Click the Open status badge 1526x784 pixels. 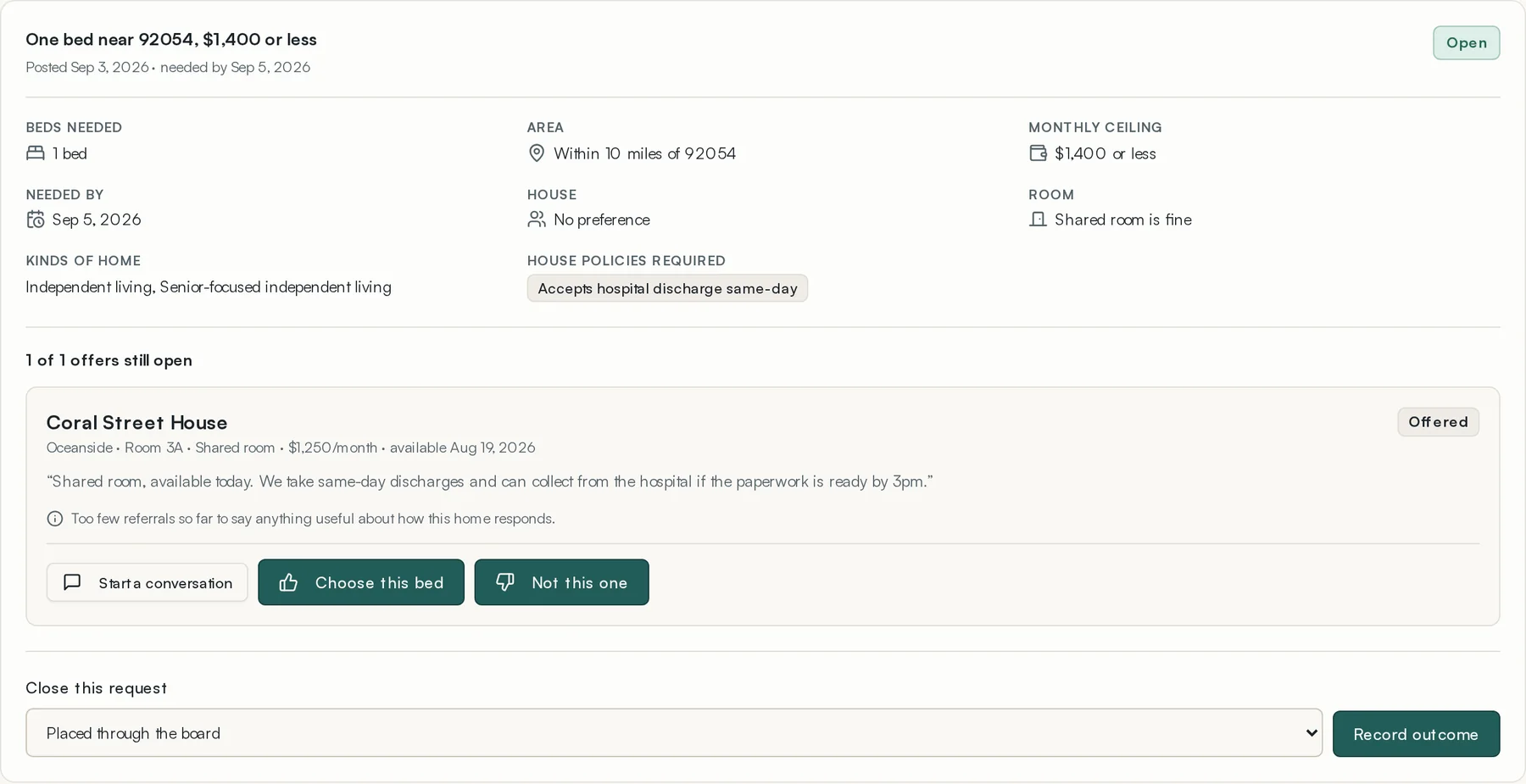coord(1466,43)
